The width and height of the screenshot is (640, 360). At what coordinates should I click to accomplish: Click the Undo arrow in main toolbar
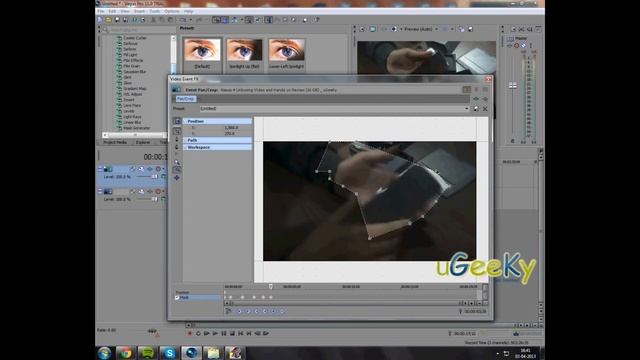(x=183, y=20)
